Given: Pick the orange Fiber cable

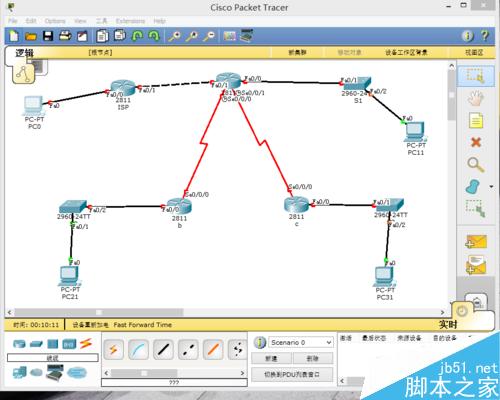Looking at the screenshot, I should tap(213, 350).
